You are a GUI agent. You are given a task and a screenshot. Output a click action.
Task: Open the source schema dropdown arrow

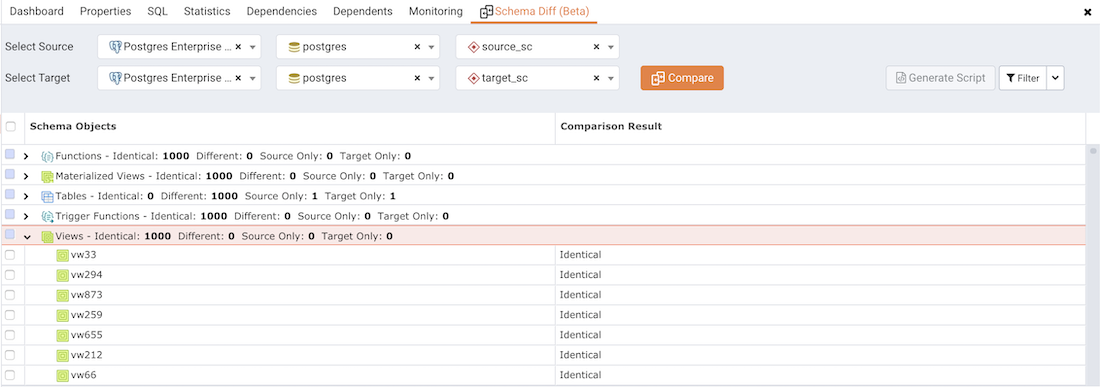click(x=611, y=48)
